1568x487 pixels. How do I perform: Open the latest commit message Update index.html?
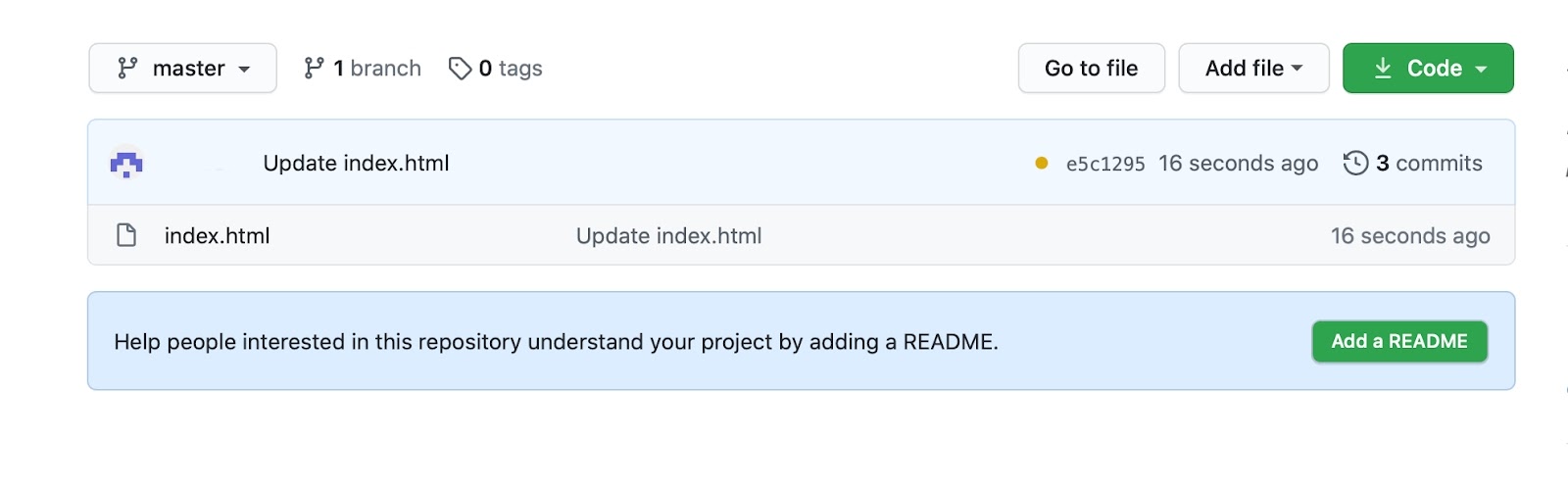[x=357, y=164]
